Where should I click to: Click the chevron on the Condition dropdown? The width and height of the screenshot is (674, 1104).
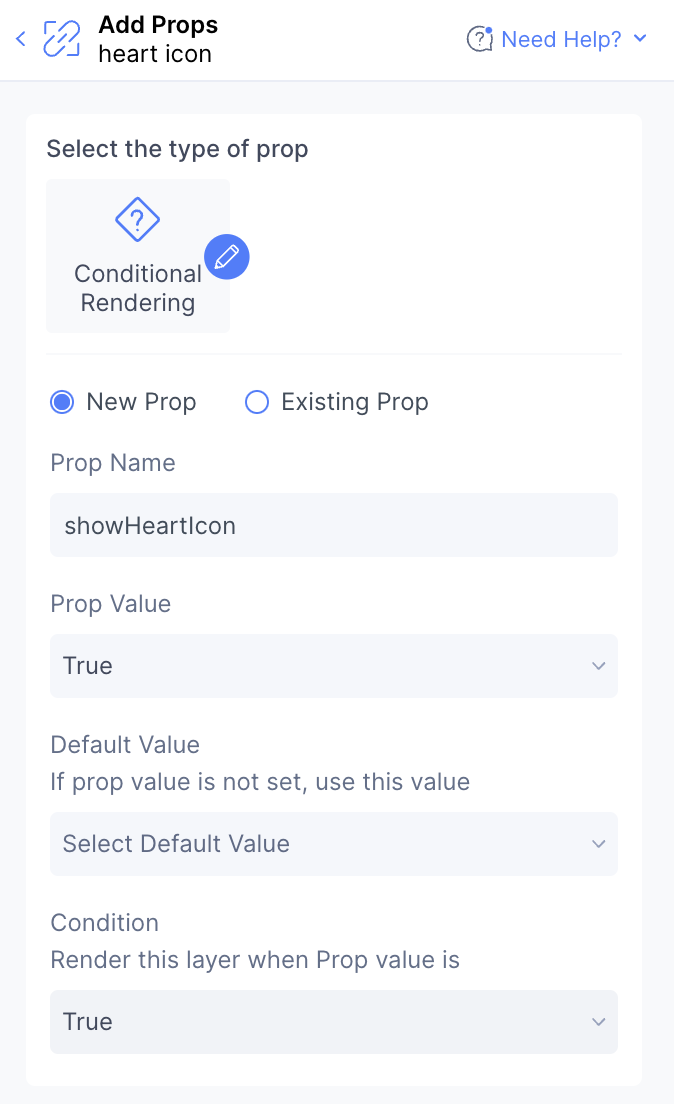pos(598,1022)
